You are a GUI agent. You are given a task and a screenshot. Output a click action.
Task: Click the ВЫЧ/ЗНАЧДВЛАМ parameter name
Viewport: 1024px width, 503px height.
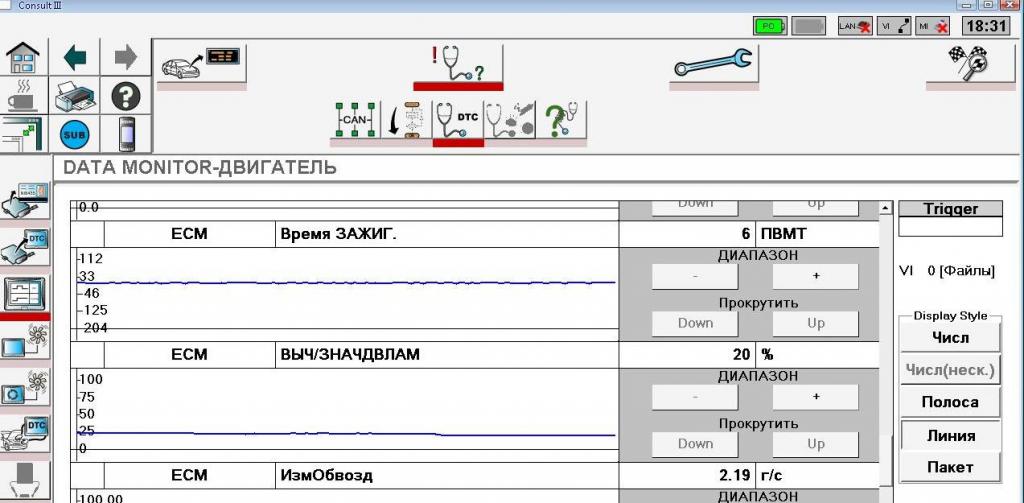[x=350, y=355]
